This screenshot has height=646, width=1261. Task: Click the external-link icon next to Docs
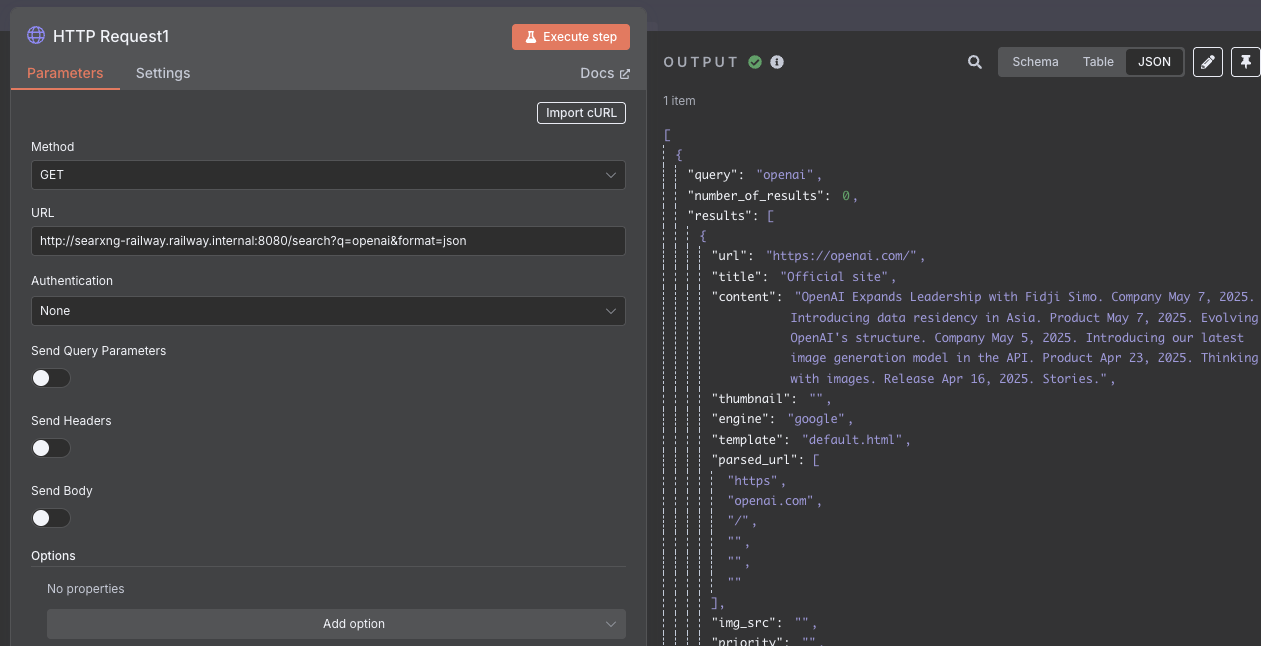pyautogui.click(x=626, y=72)
